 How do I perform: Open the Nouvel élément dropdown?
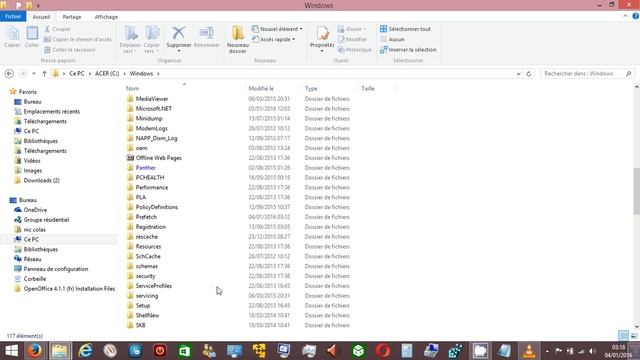pyautogui.click(x=277, y=29)
